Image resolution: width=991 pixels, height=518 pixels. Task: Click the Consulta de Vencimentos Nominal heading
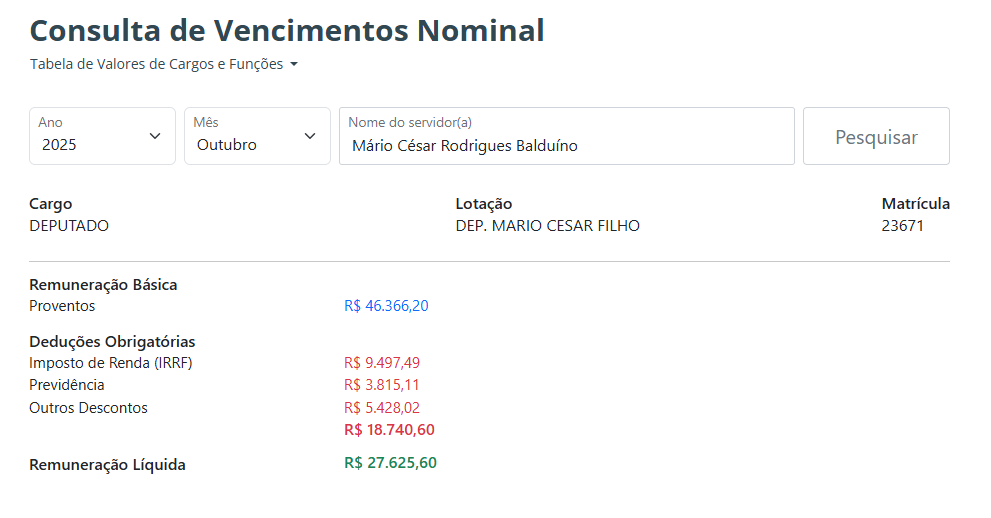pos(287,30)
